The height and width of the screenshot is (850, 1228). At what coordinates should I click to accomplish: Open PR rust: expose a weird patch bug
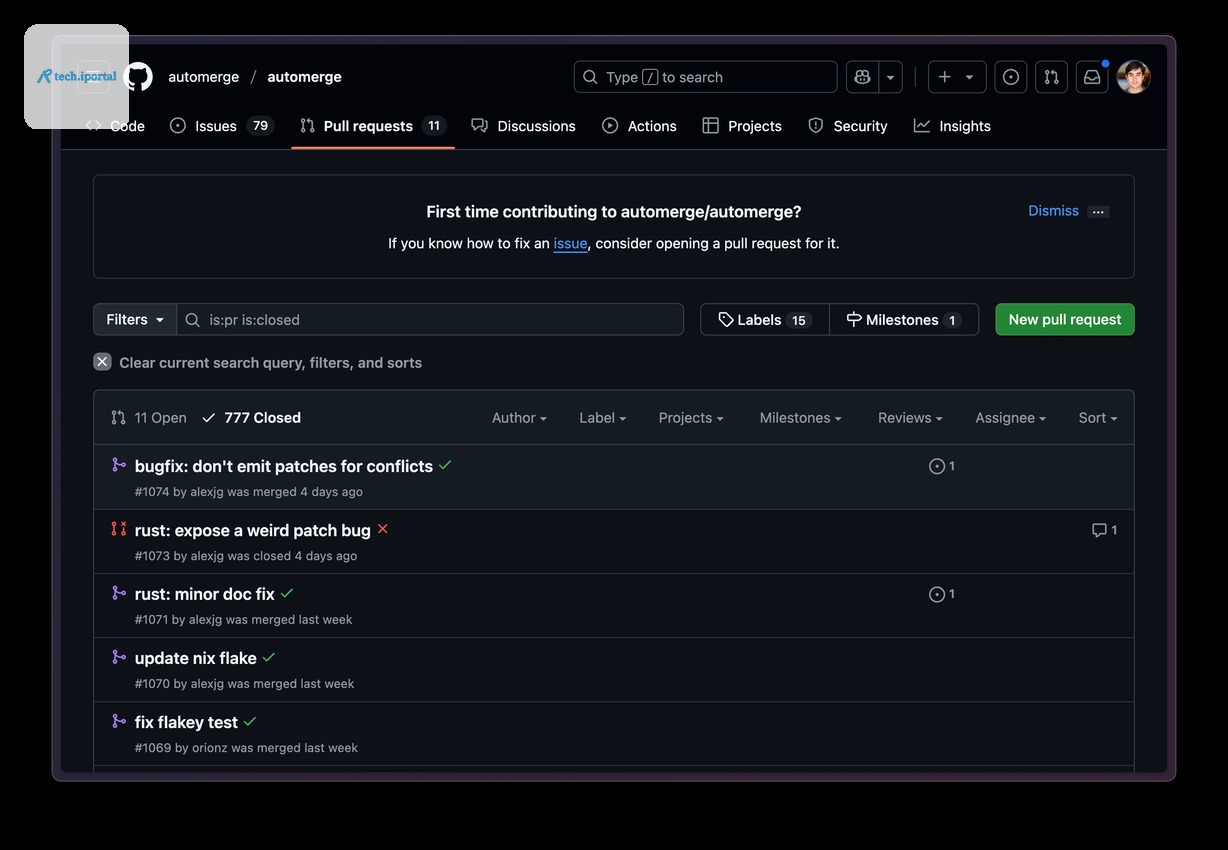(x=253, y=530)
